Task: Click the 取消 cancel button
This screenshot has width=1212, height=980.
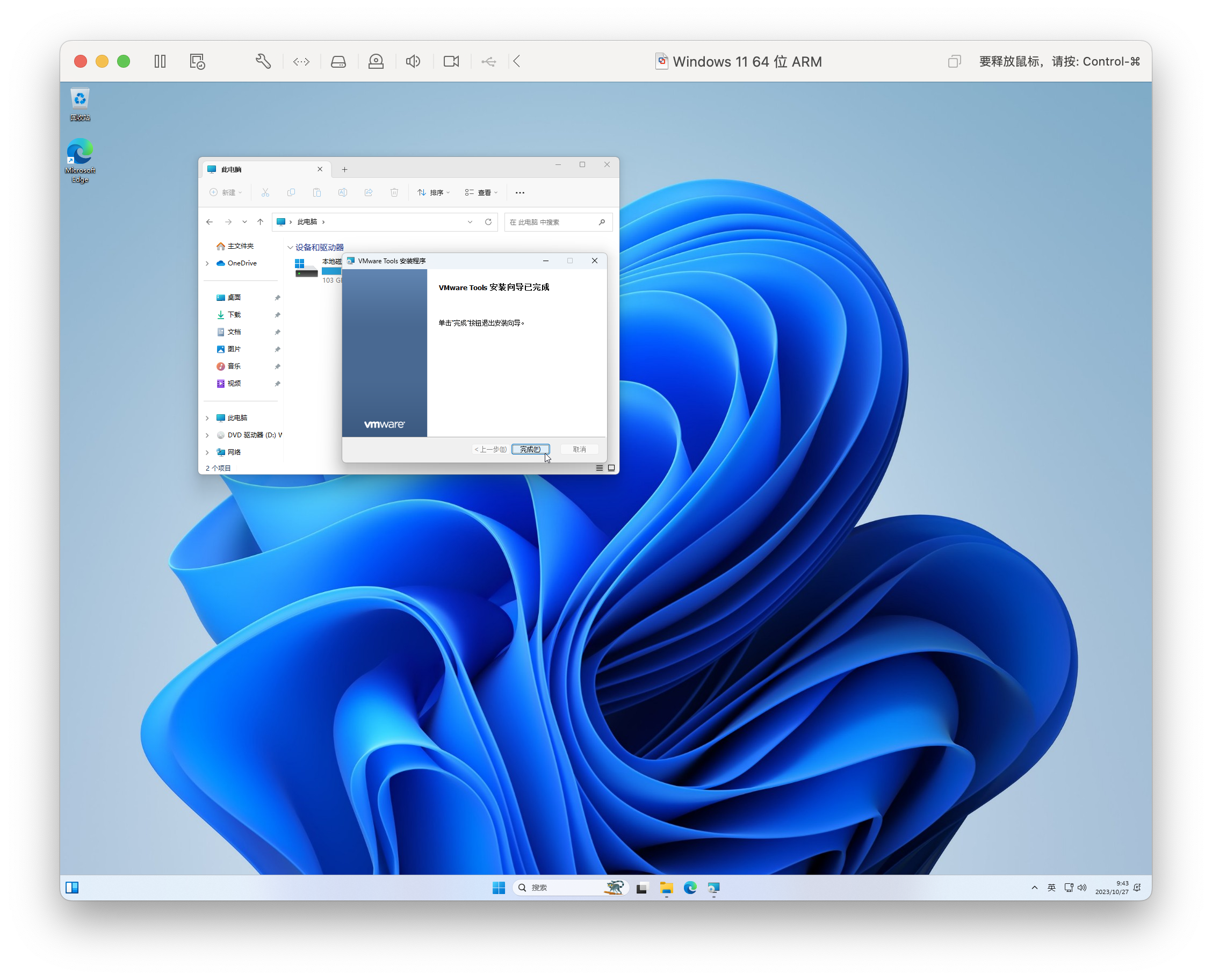Action: (x=579, y=449)
